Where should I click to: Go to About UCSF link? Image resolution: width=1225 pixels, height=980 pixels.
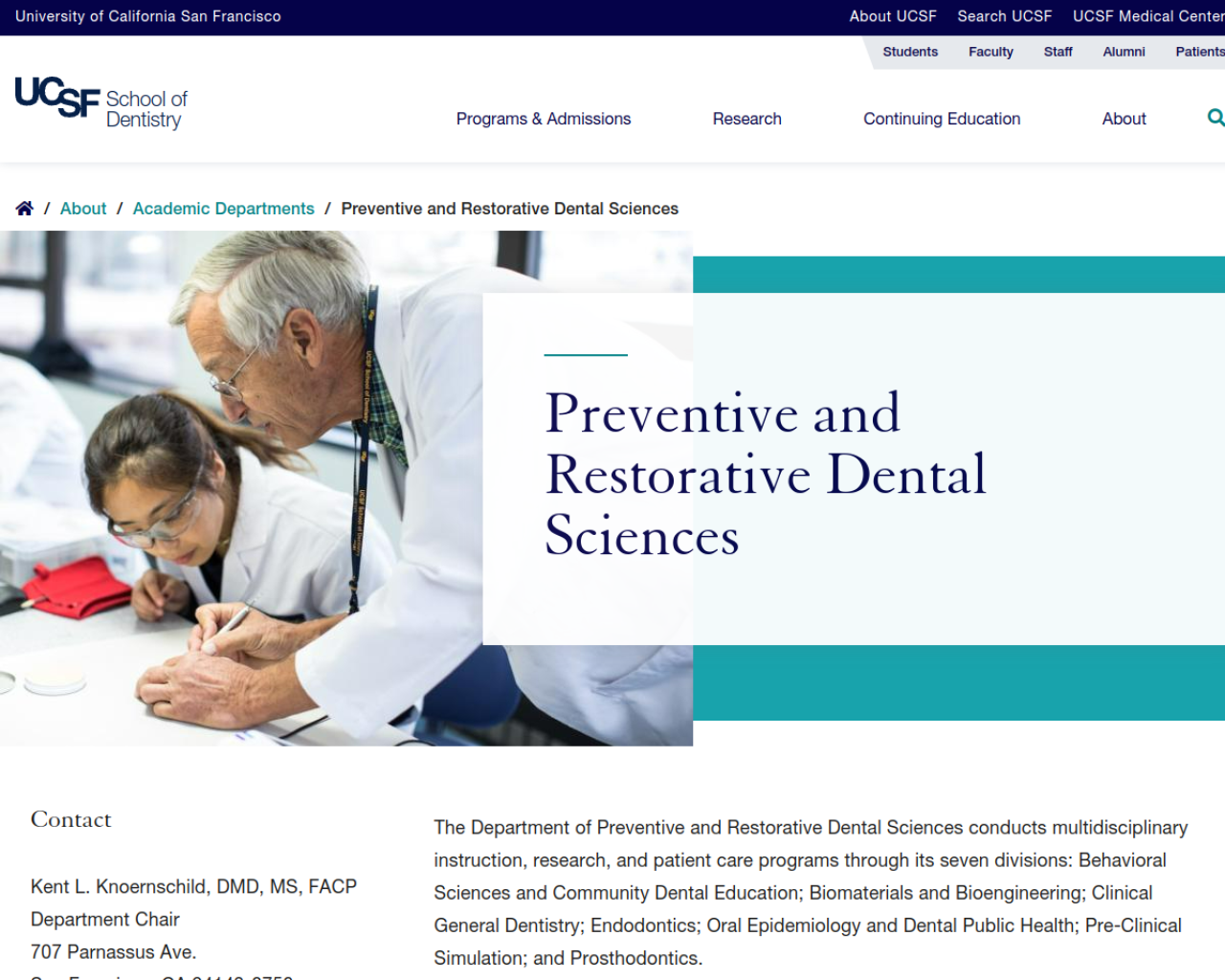893,16
